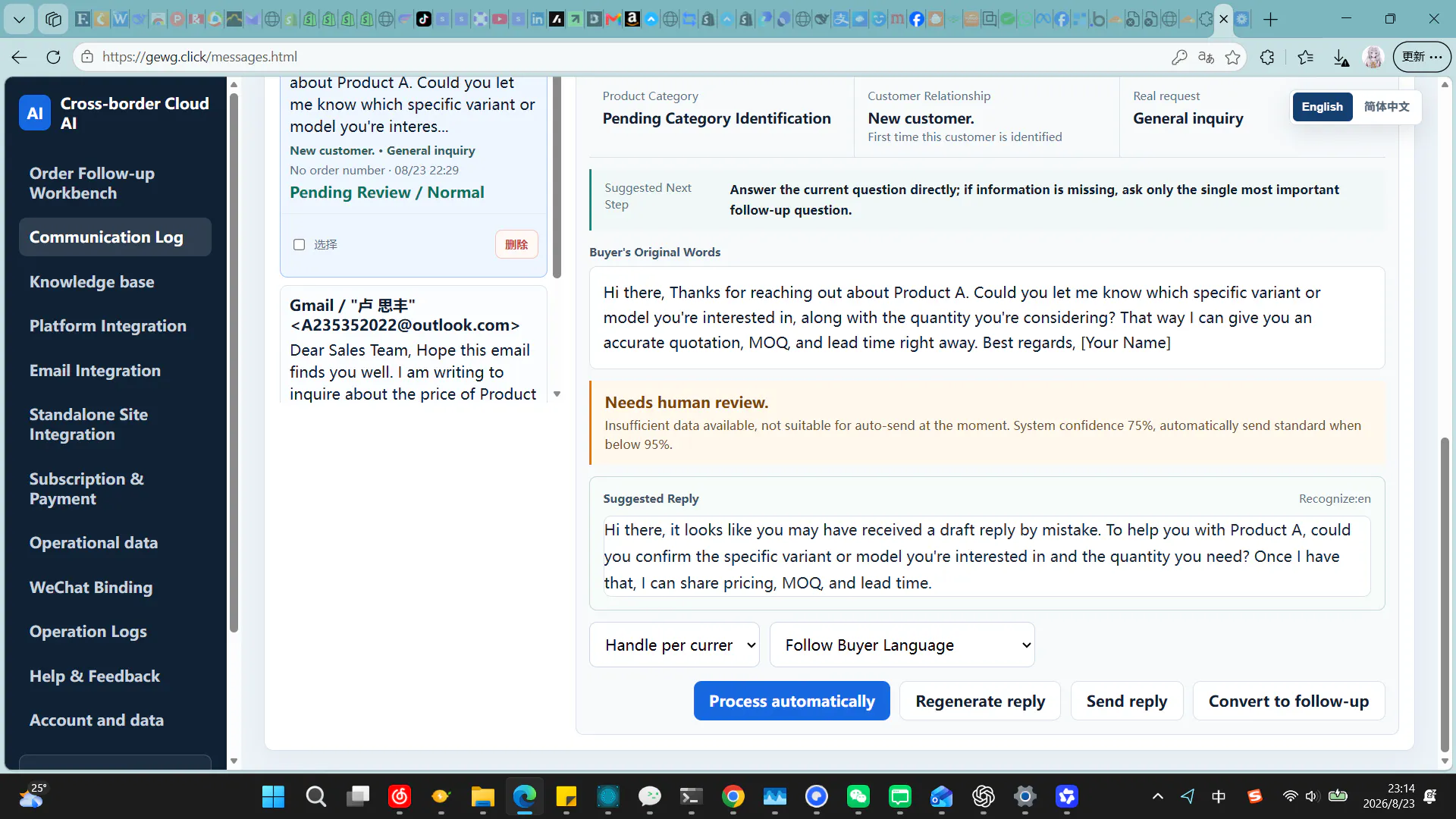Open Google Chrome from taskbar
Screen dimensions: 1456x819
pos(733,796)
